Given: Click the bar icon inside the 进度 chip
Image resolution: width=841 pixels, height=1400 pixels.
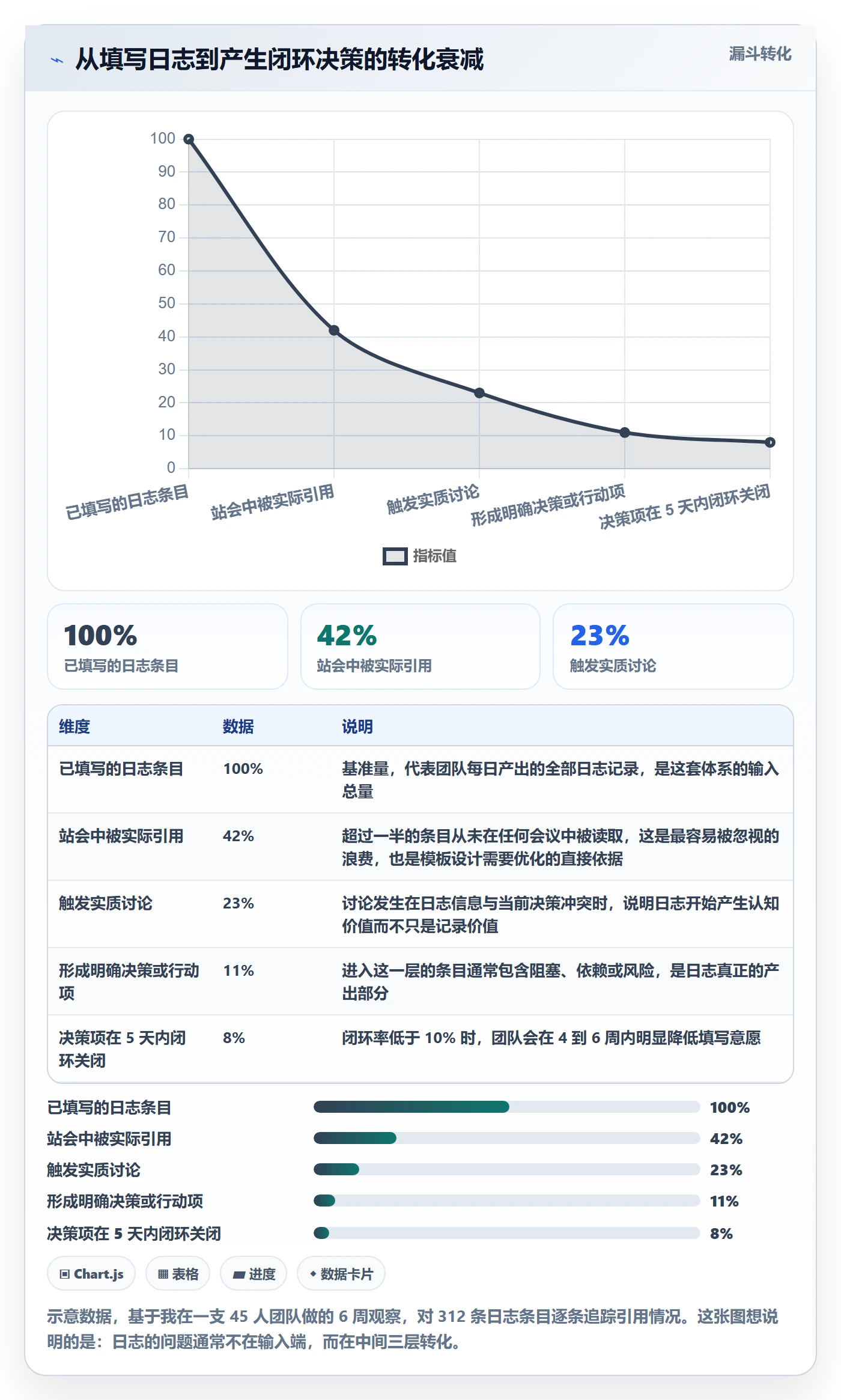Looking at the screenshot, I should (x=238, y=1275).
